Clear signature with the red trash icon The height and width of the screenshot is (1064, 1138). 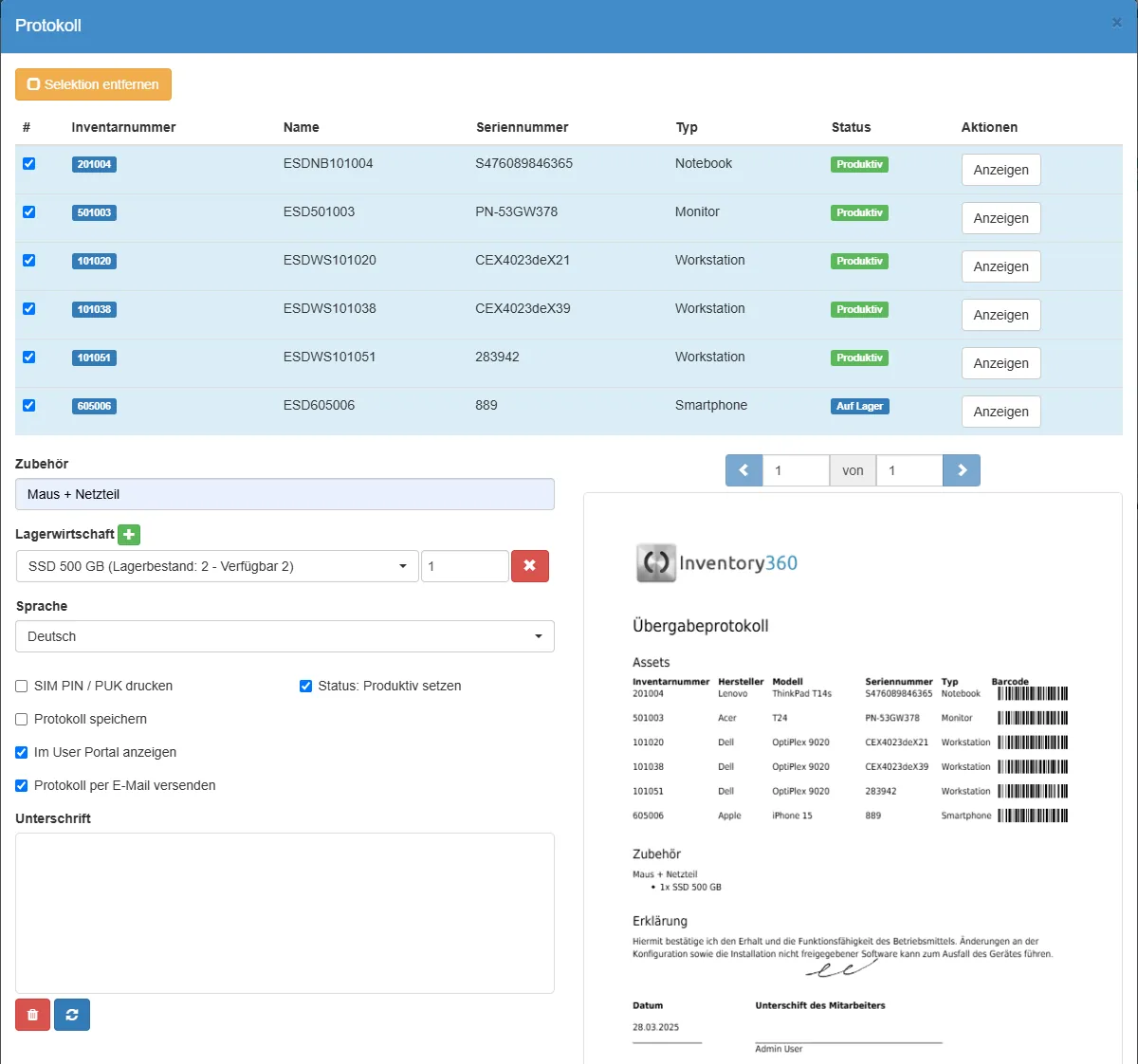pos(32,1015)
